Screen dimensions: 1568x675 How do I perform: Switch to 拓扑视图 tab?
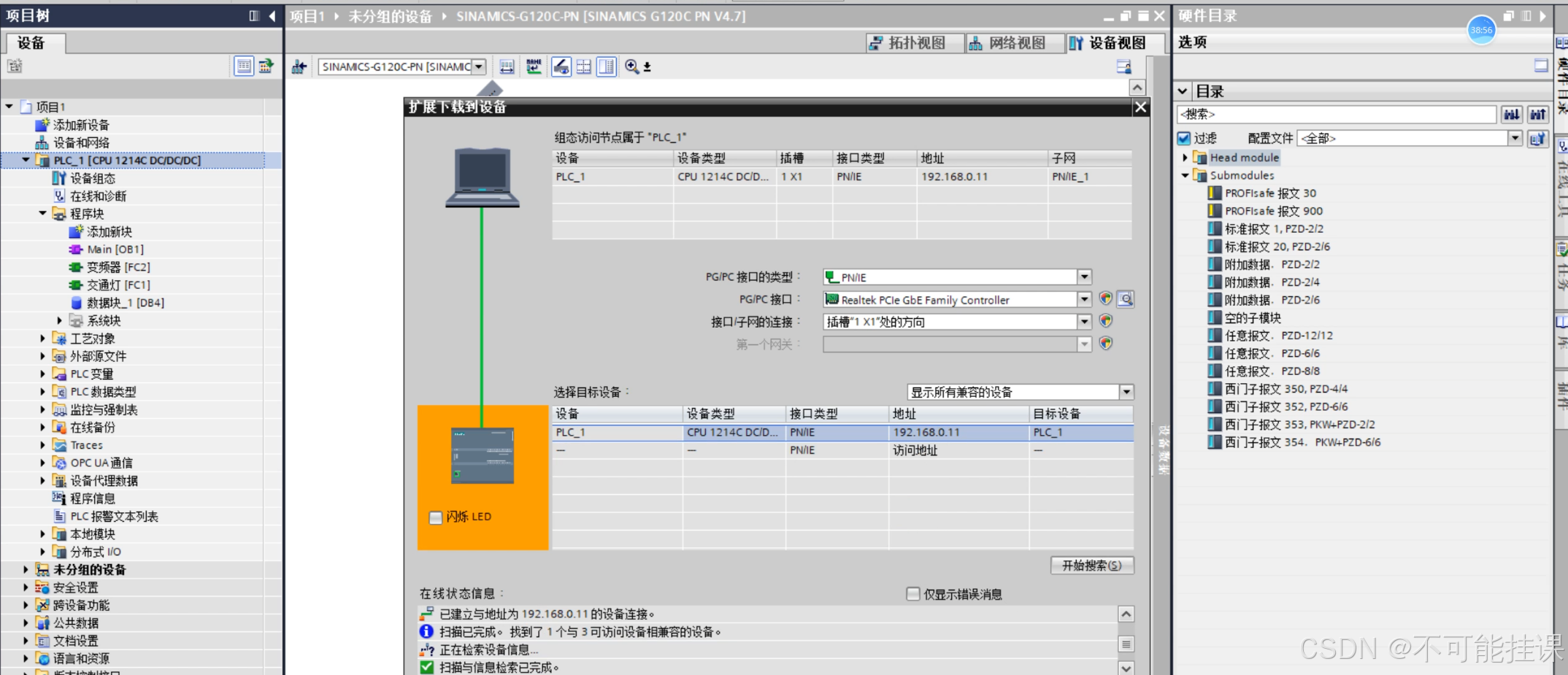click(x=915, y=43)
